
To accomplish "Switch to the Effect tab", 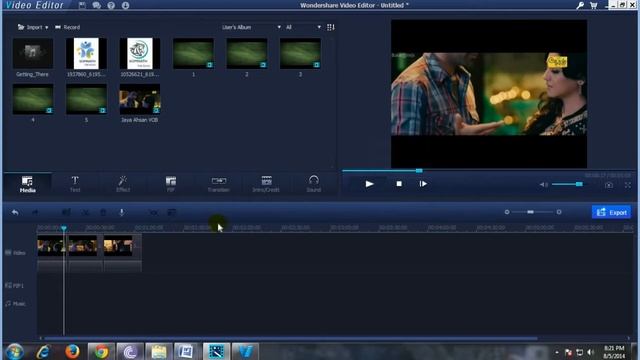I will (123, 184).
